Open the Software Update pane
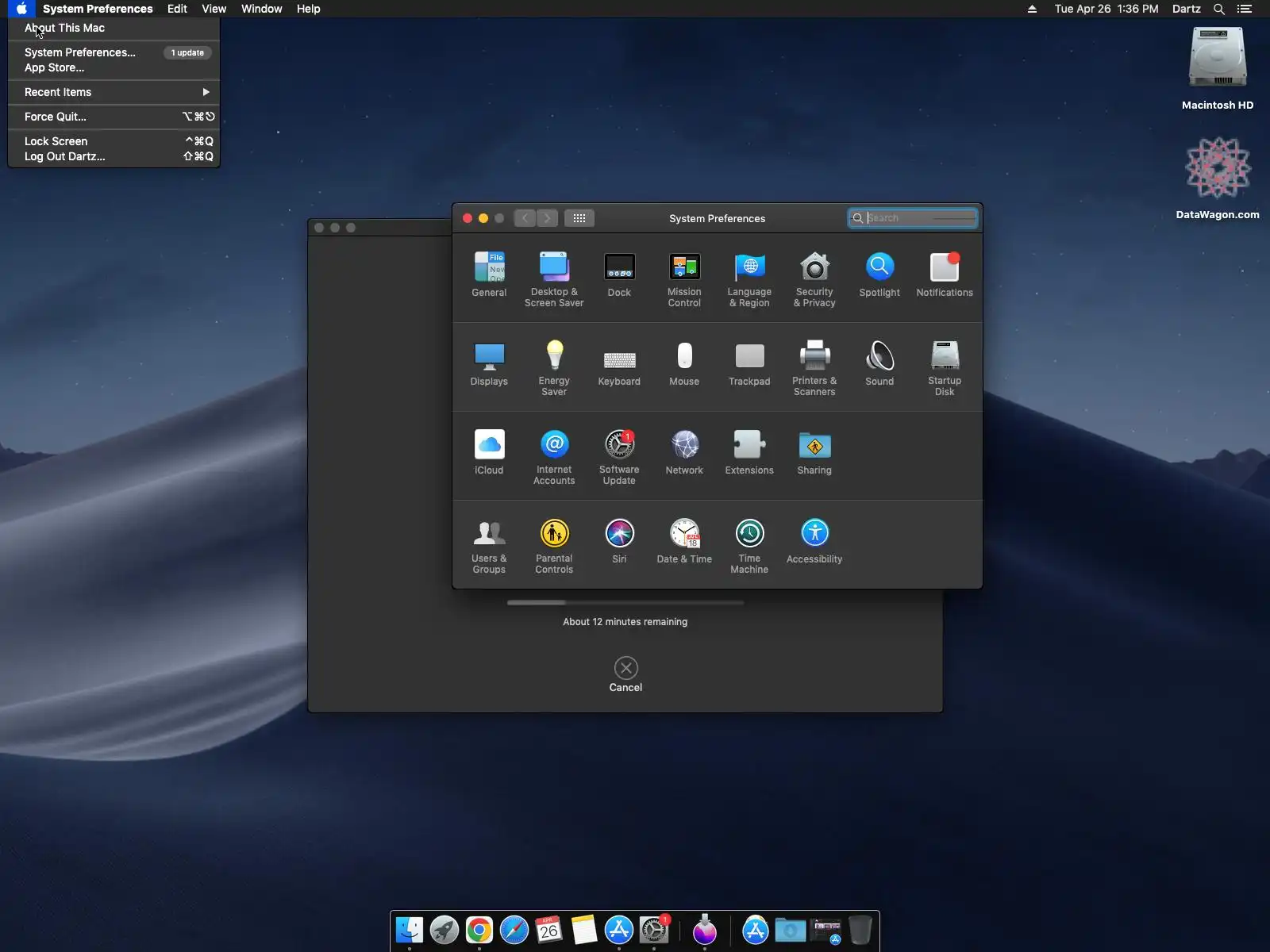Viewport: 1270px width, 952px height. click(x=619, y=457)
